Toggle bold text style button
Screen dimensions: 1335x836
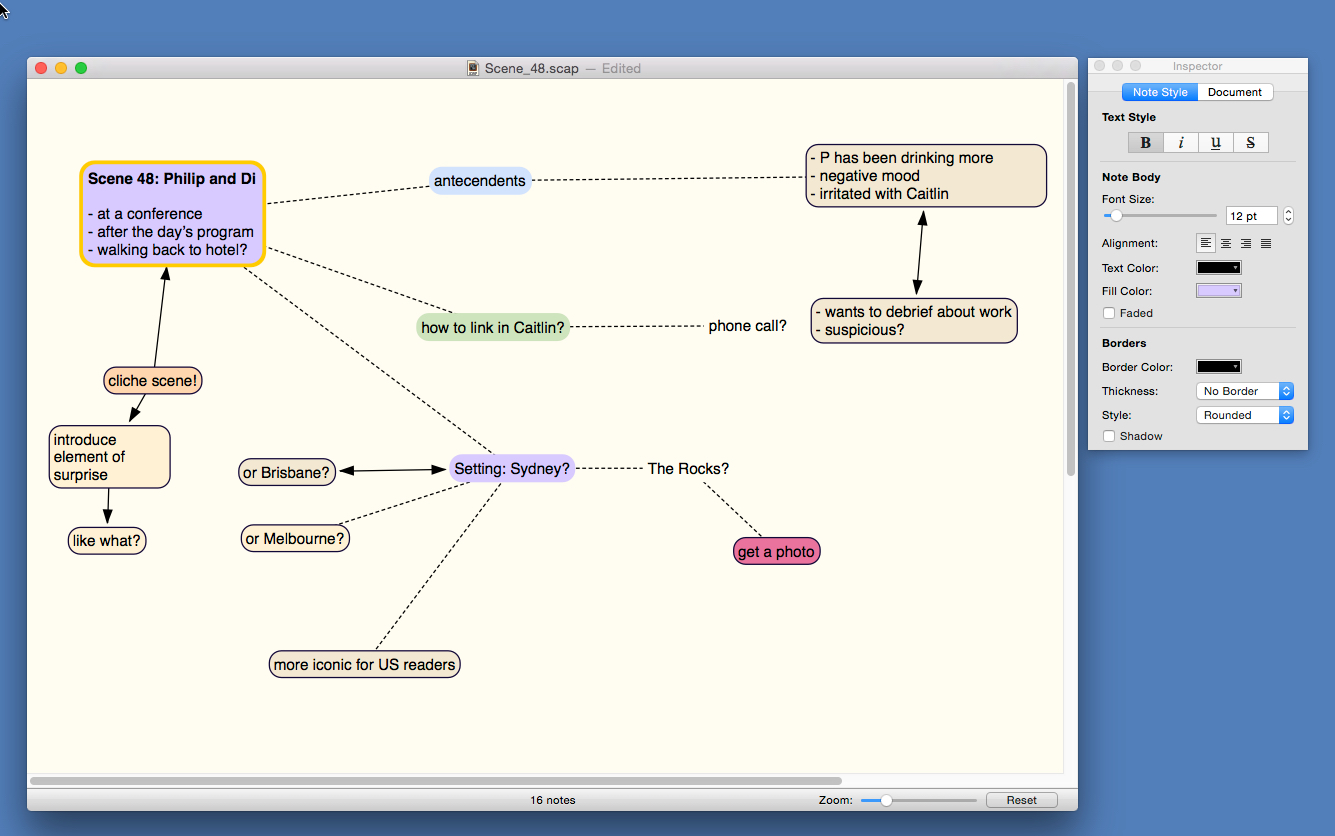1146,143
